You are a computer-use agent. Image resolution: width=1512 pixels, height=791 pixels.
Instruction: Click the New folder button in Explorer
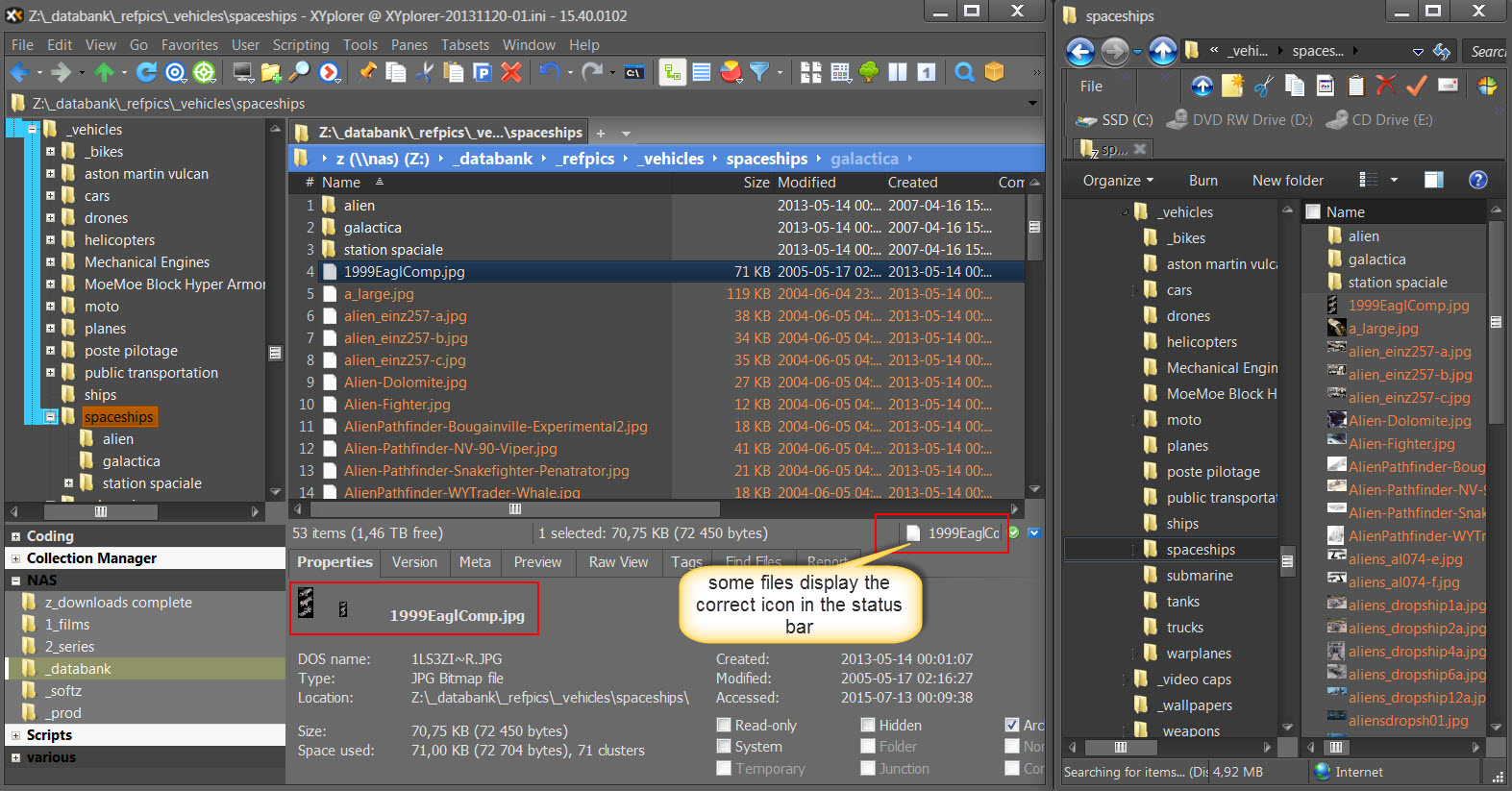pos(1287,181)
